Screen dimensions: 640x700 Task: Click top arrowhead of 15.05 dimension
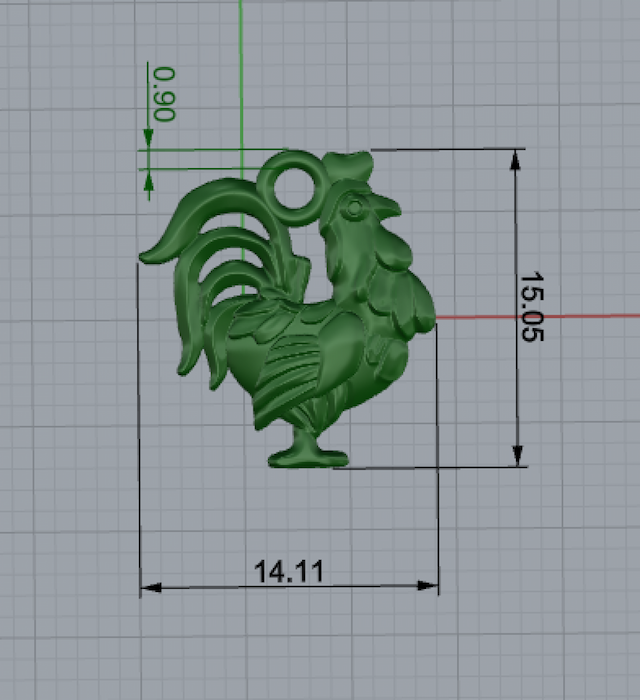(515, 160)
